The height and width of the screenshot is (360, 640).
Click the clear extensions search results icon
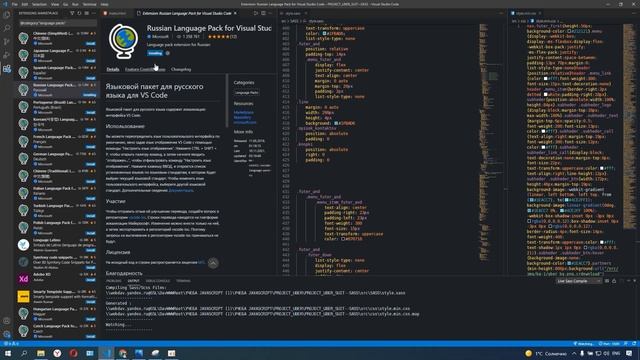[x=86, y=13]
